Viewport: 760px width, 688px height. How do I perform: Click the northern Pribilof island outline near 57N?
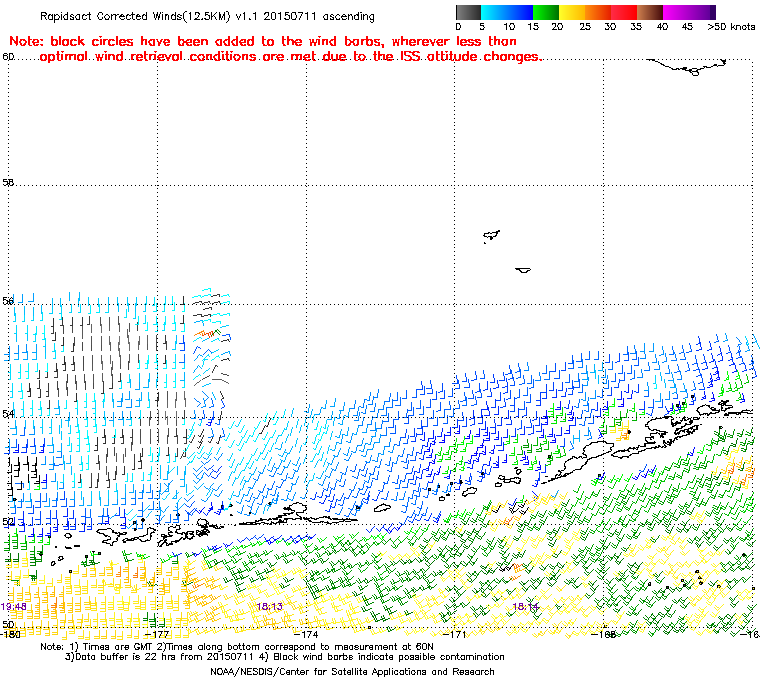(x=491, y=236)
